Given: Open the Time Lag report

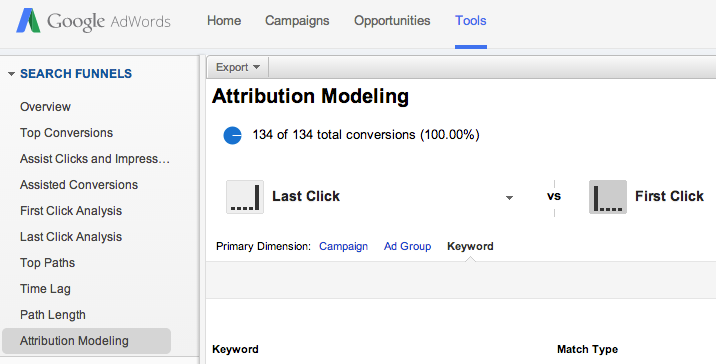Looking at the screenshot, I should pos(45,289).
